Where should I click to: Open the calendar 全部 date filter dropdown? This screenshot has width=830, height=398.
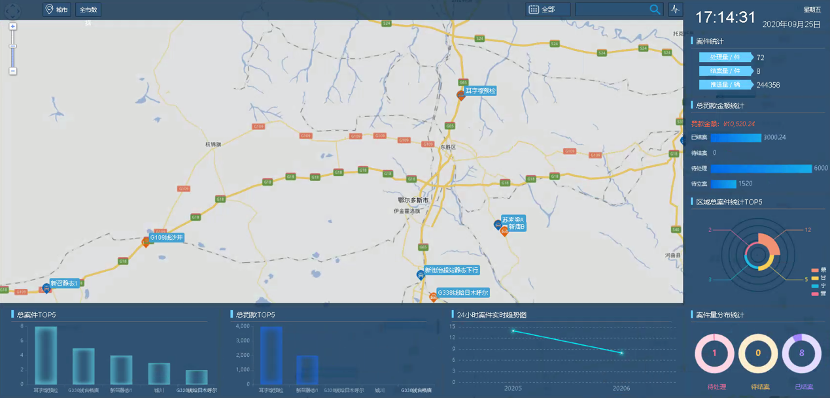point(548,10)
